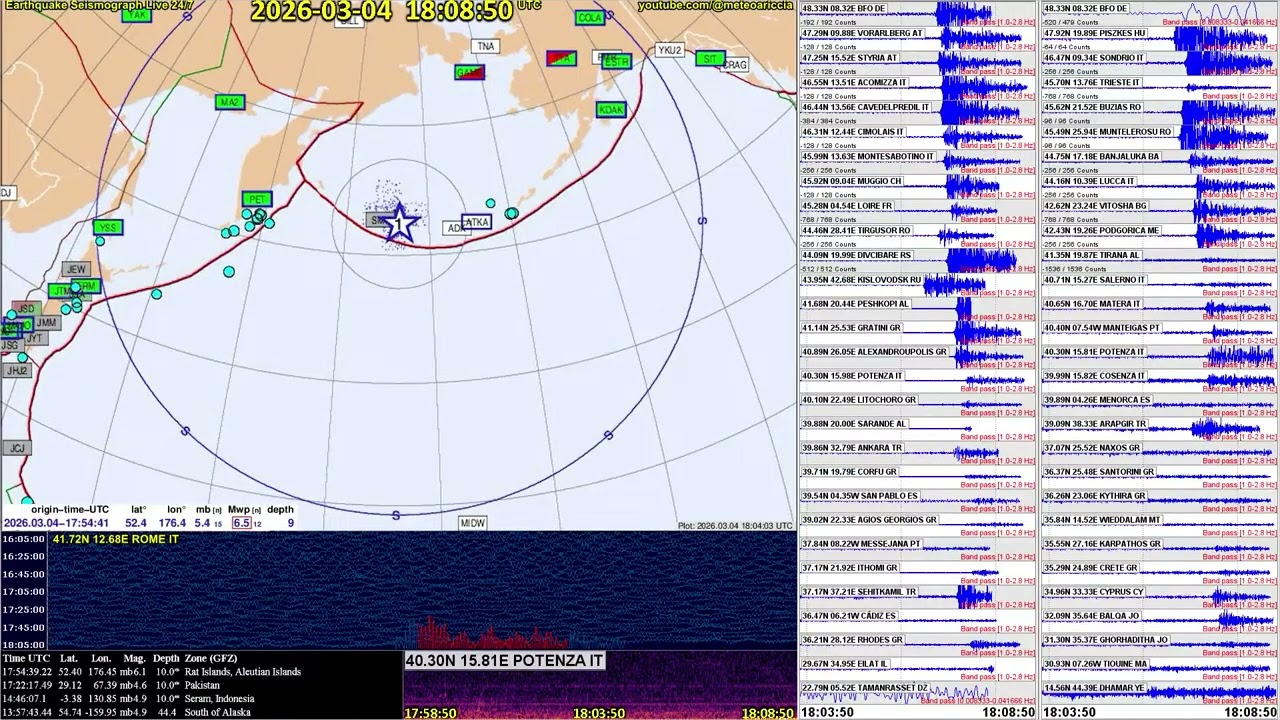Select the South of Alaska earthquake row
The width and height of the screenshot is (1280, 720).
tap(126, 712)
